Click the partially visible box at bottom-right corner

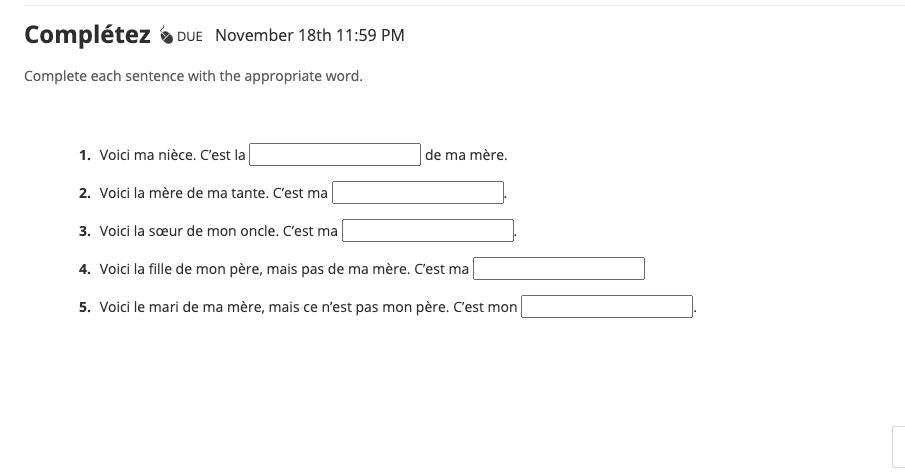pyautogui.click(x=898, y=445)
